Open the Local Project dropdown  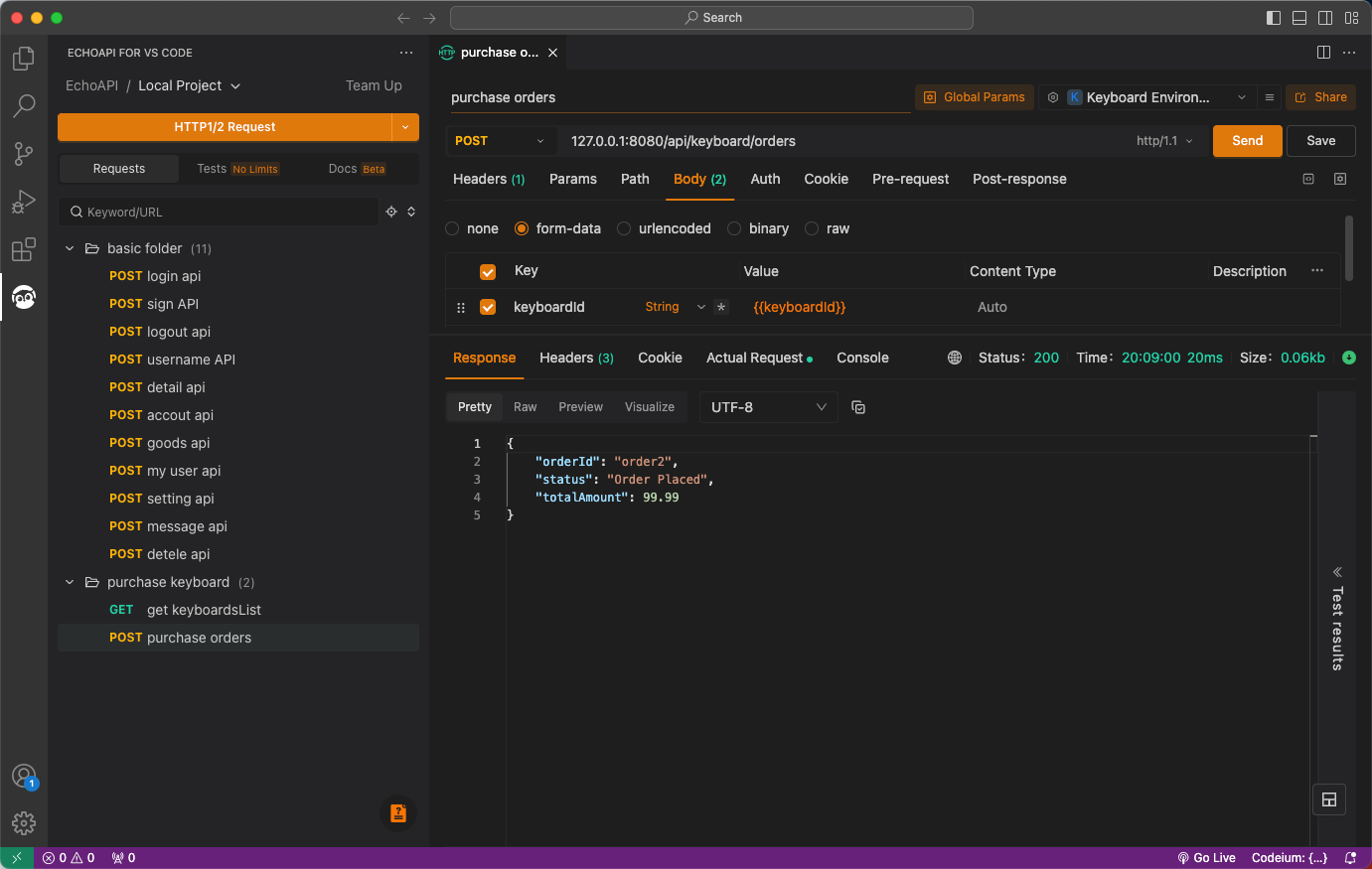coord(189,85)
